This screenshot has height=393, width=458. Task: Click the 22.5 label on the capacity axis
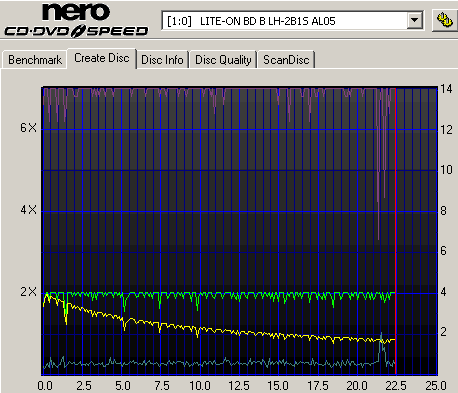[396, 386]
